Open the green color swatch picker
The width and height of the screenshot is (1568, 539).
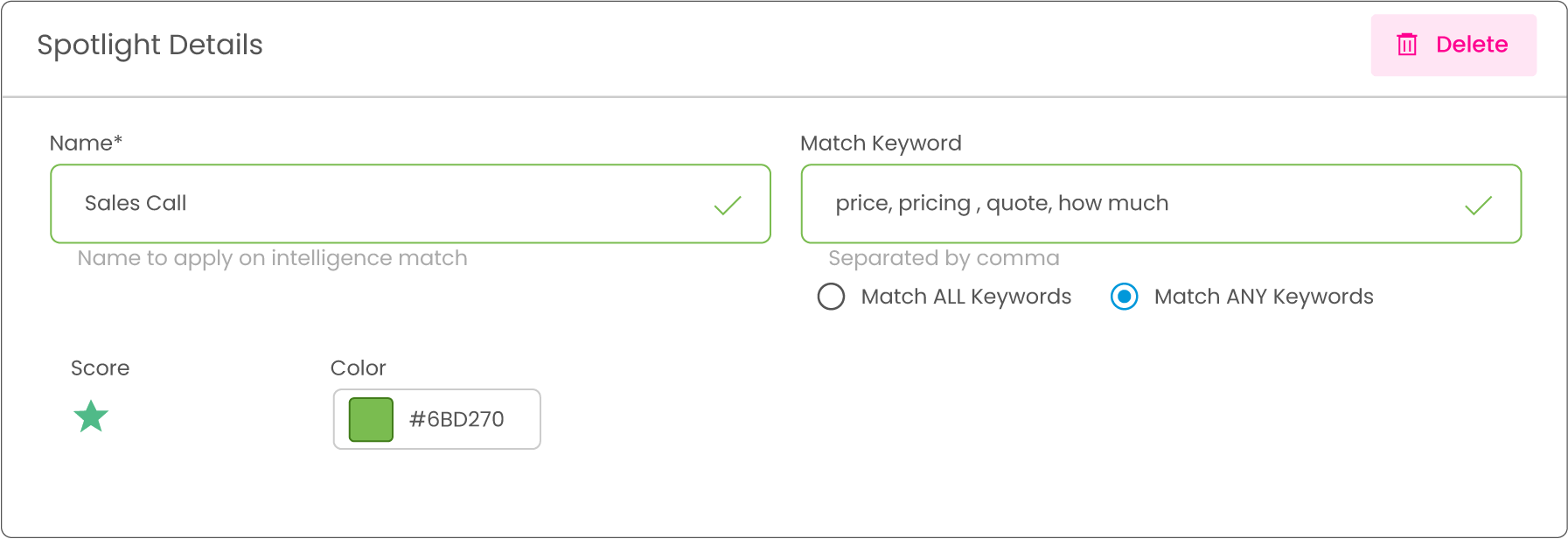(x=371, y=419)
